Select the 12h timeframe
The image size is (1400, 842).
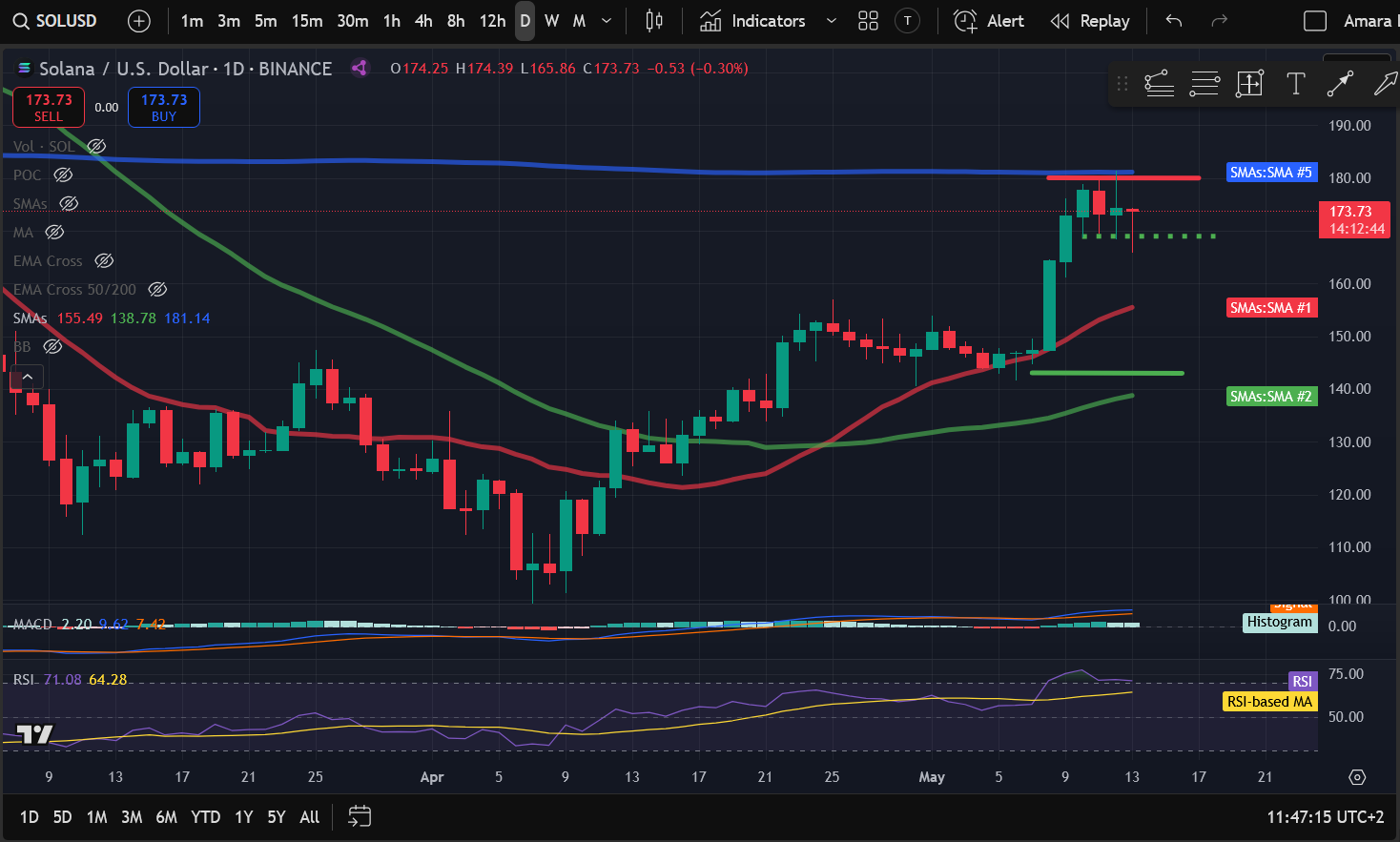492,21
